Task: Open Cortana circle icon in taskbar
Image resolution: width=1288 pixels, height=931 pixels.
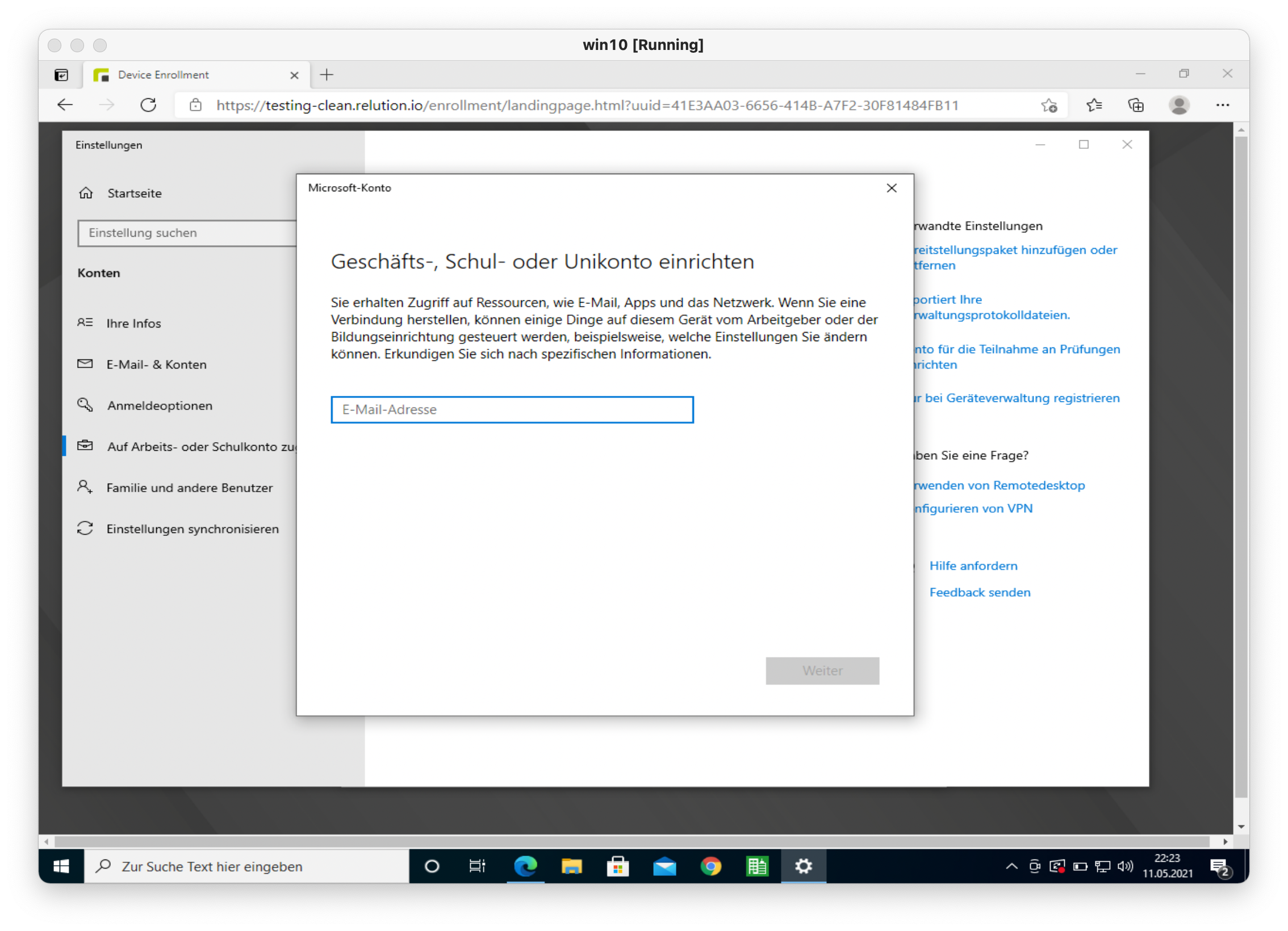Action: point(432,866)
